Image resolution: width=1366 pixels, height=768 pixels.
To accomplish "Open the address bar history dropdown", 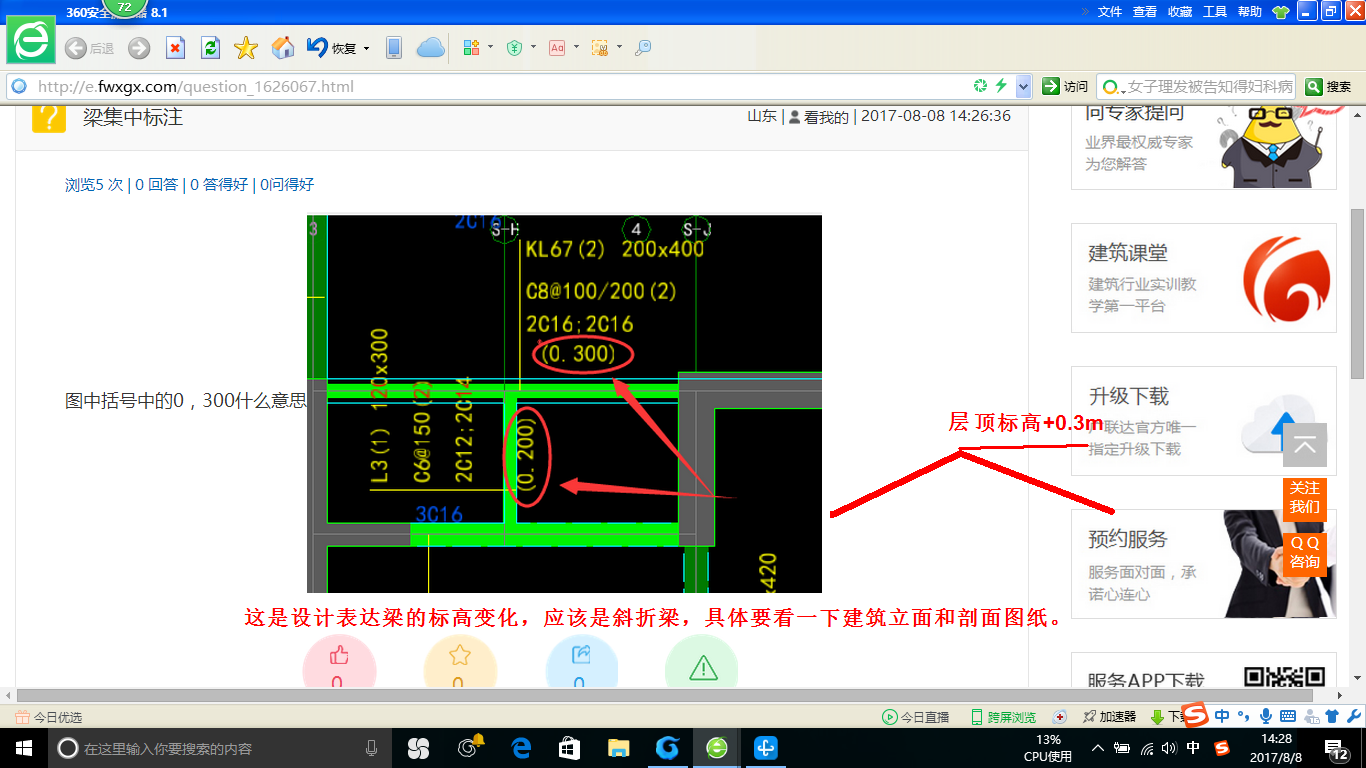I will click(x=1023, y=86).
